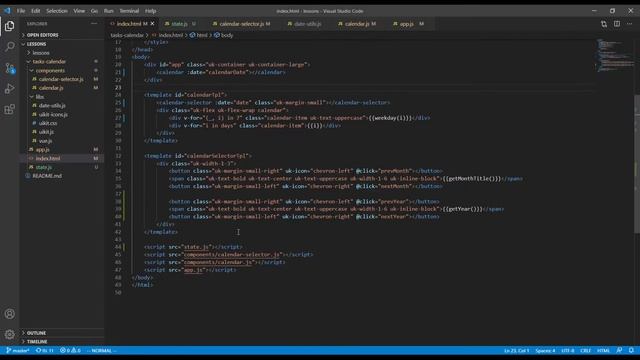Viewport: 640px width, 360px height.
Task: Click the tasks-calendar breadcrumb segment
Action: (x=127, y=35)
